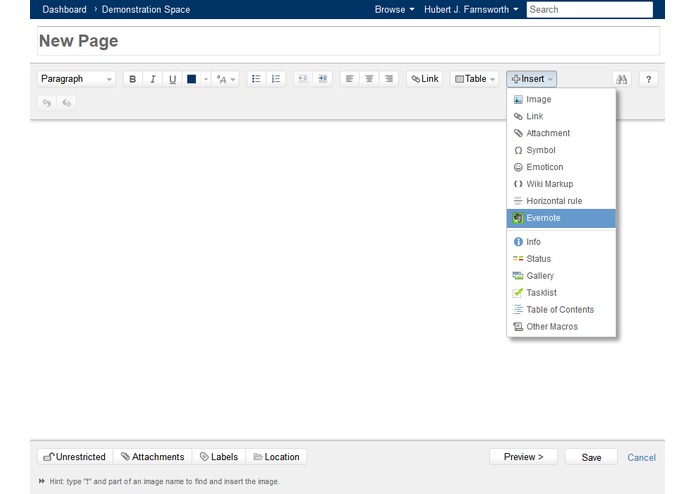695x494 pixels.
Task: Toggle underline formatting
Action: [172, 79]
